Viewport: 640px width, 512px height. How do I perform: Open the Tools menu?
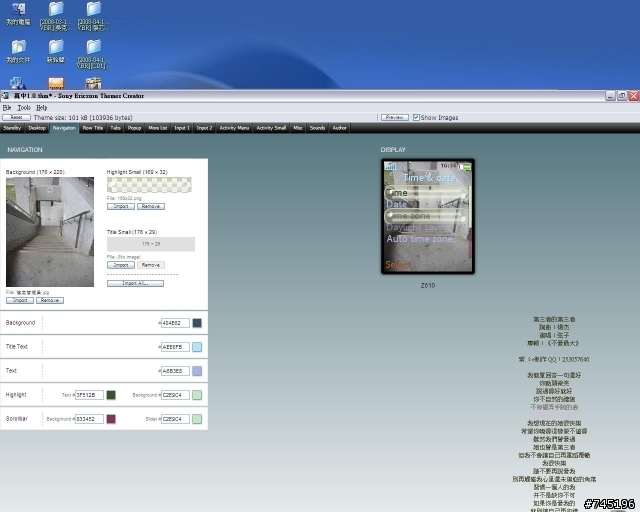[x=24, y=108]
